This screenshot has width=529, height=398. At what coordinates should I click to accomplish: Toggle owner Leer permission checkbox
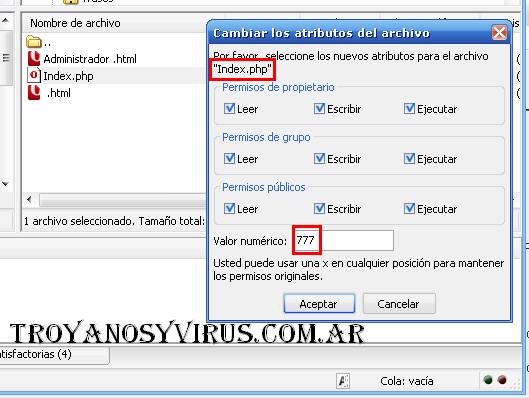click(x=229, y=109)
